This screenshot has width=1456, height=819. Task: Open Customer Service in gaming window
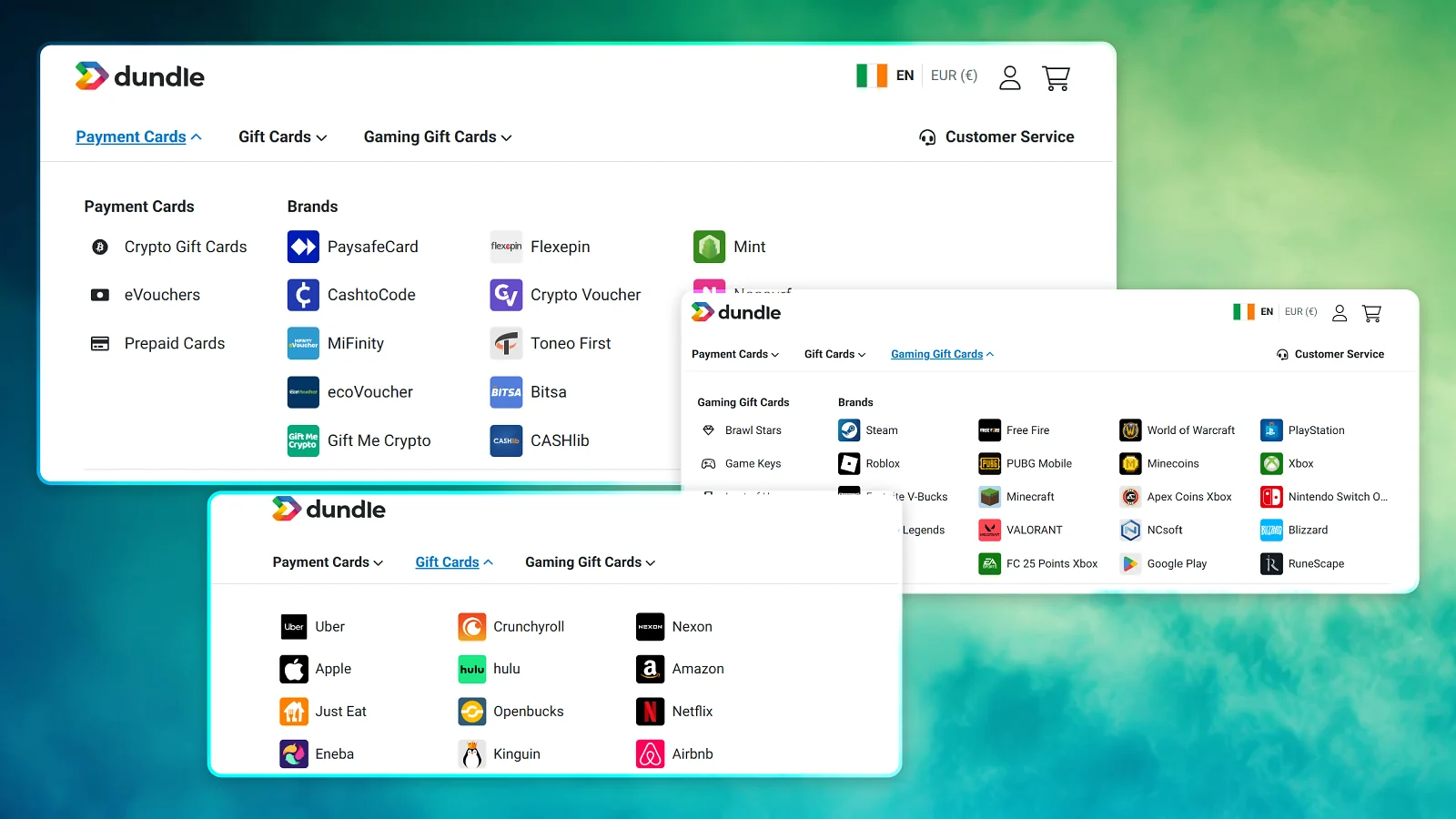coord(1330,354)
